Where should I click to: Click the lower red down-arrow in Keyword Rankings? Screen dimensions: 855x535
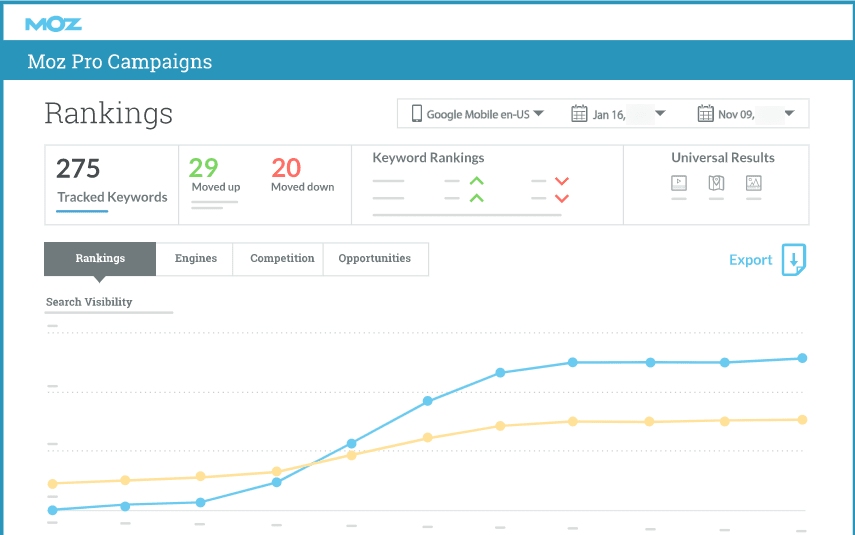562,199
